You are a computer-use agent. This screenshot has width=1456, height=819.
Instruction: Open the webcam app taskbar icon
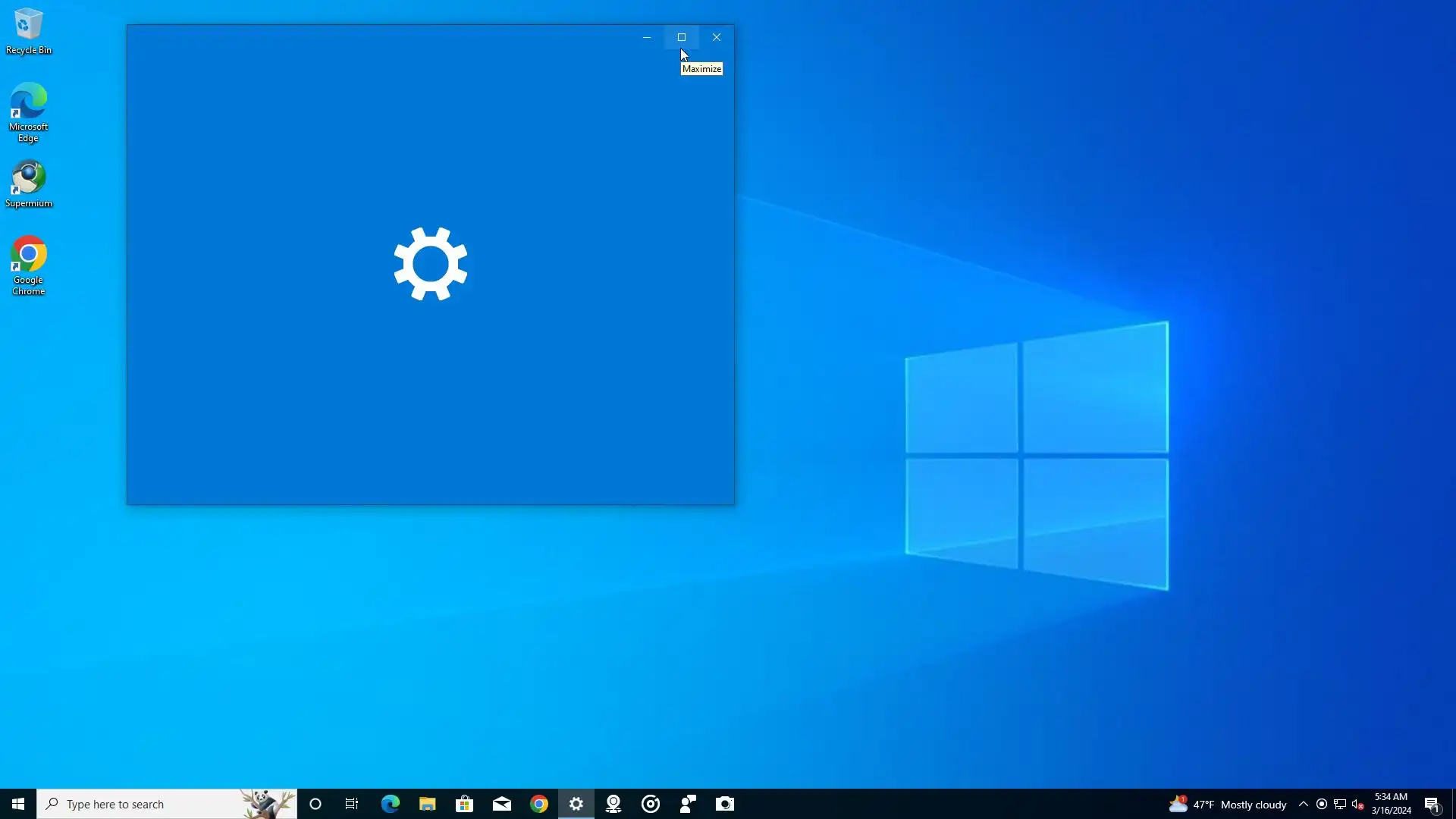[x=613, y=804]
